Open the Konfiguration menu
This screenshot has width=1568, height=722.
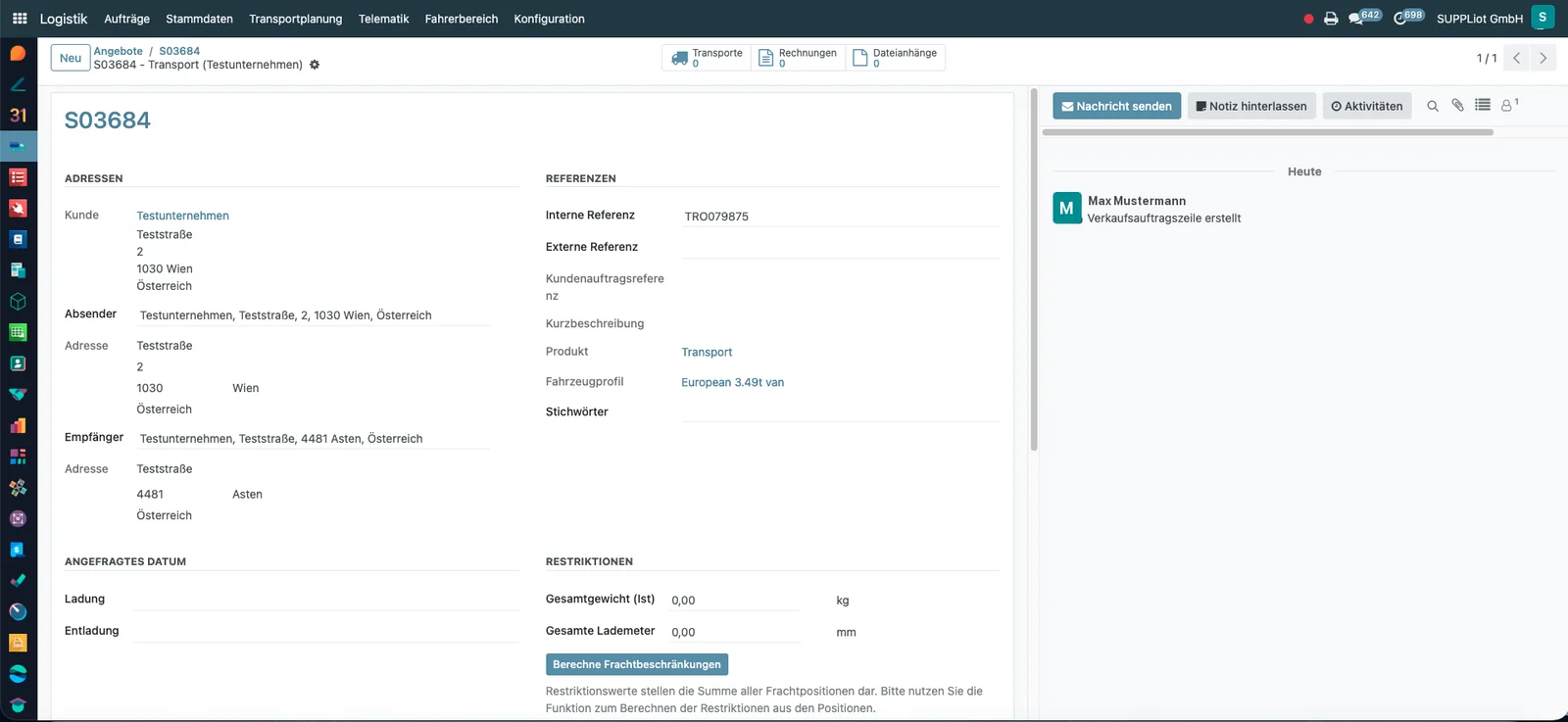[x=549, y=19]
